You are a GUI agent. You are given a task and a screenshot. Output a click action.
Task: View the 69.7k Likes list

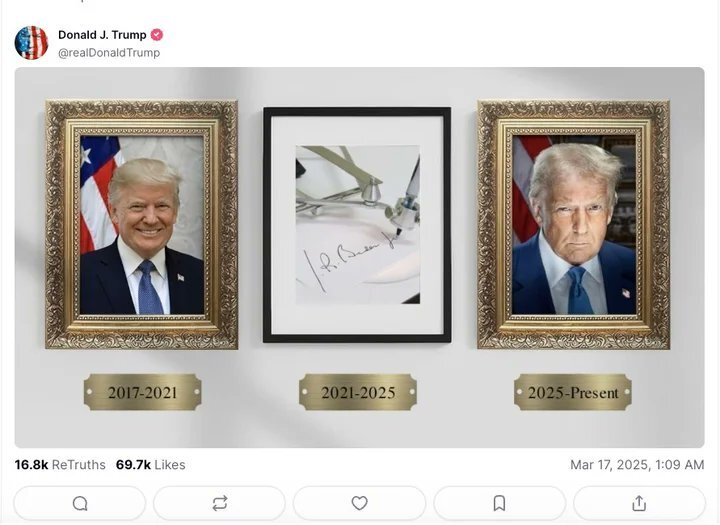click(151, 465)
